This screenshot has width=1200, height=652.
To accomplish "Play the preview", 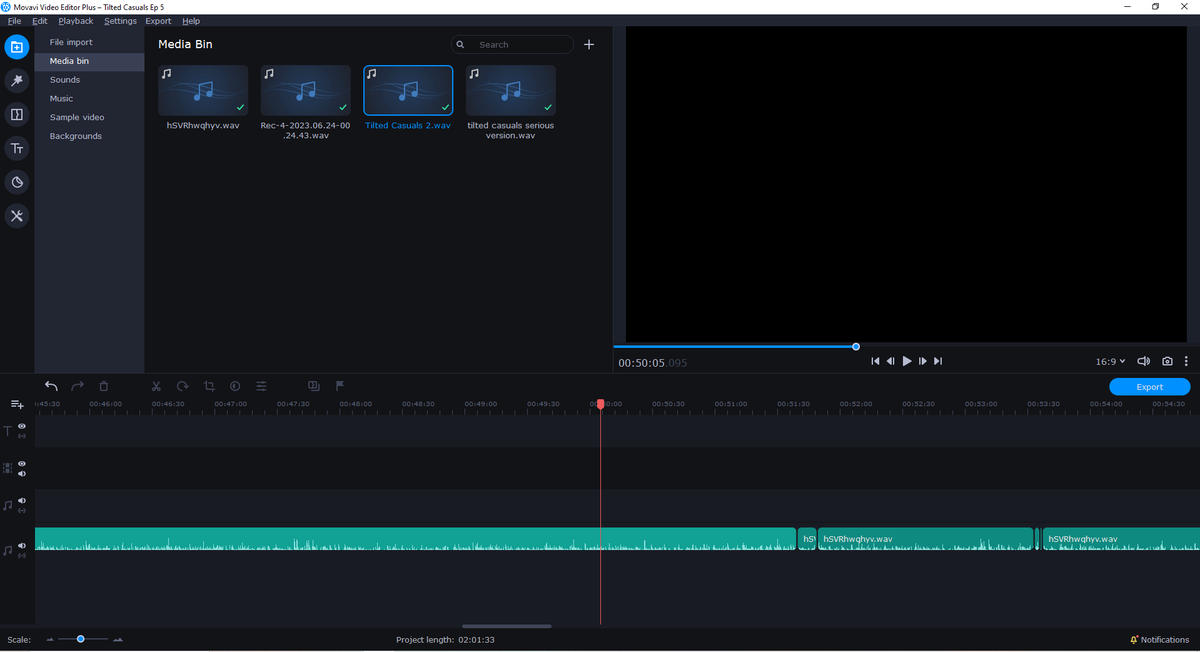I will pyautogui.click(x=907, y=361).
